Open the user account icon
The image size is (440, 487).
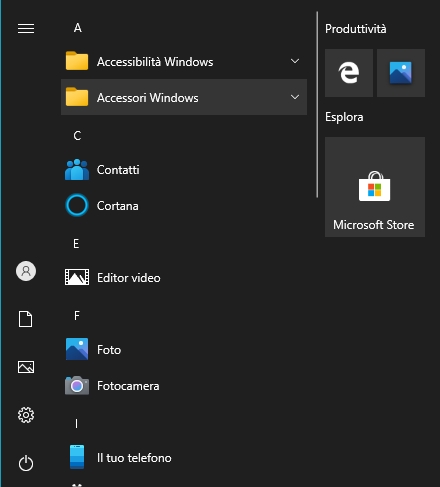click(26, 271)
